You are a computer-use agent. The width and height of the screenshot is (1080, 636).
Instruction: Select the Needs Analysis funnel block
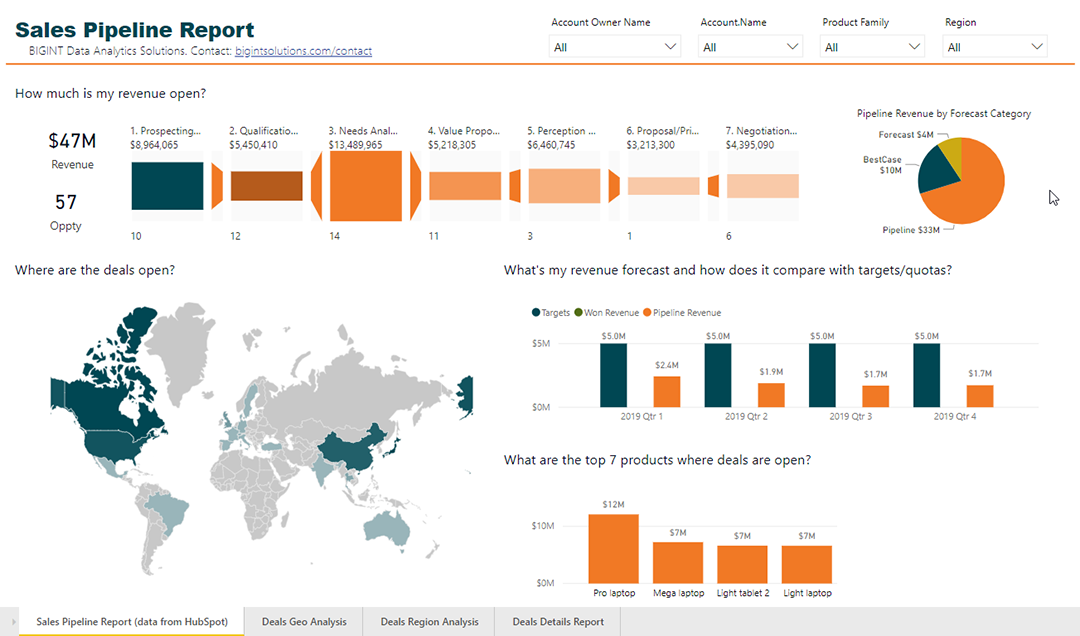[365, 186]
